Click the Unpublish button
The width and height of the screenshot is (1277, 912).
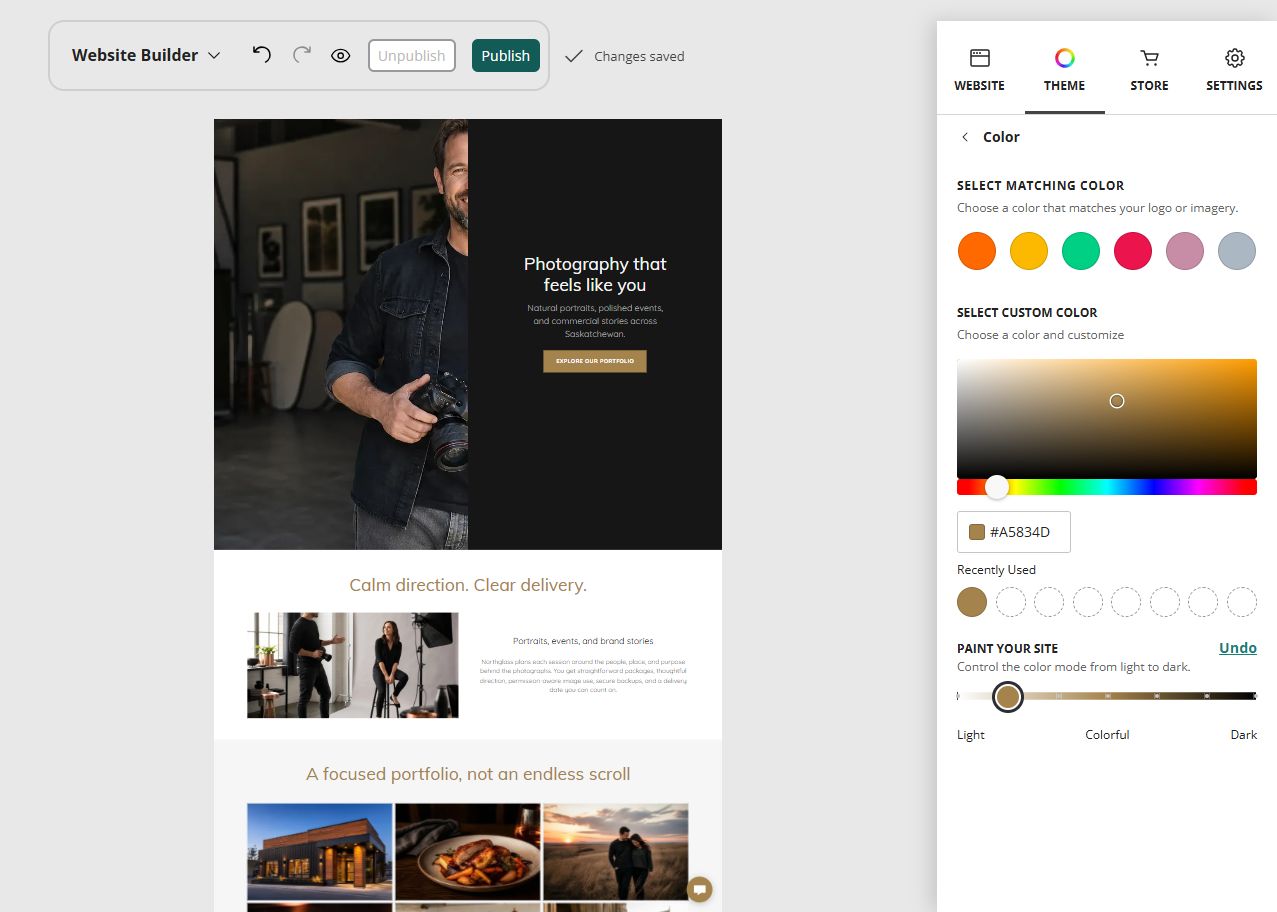coord(412,56)
